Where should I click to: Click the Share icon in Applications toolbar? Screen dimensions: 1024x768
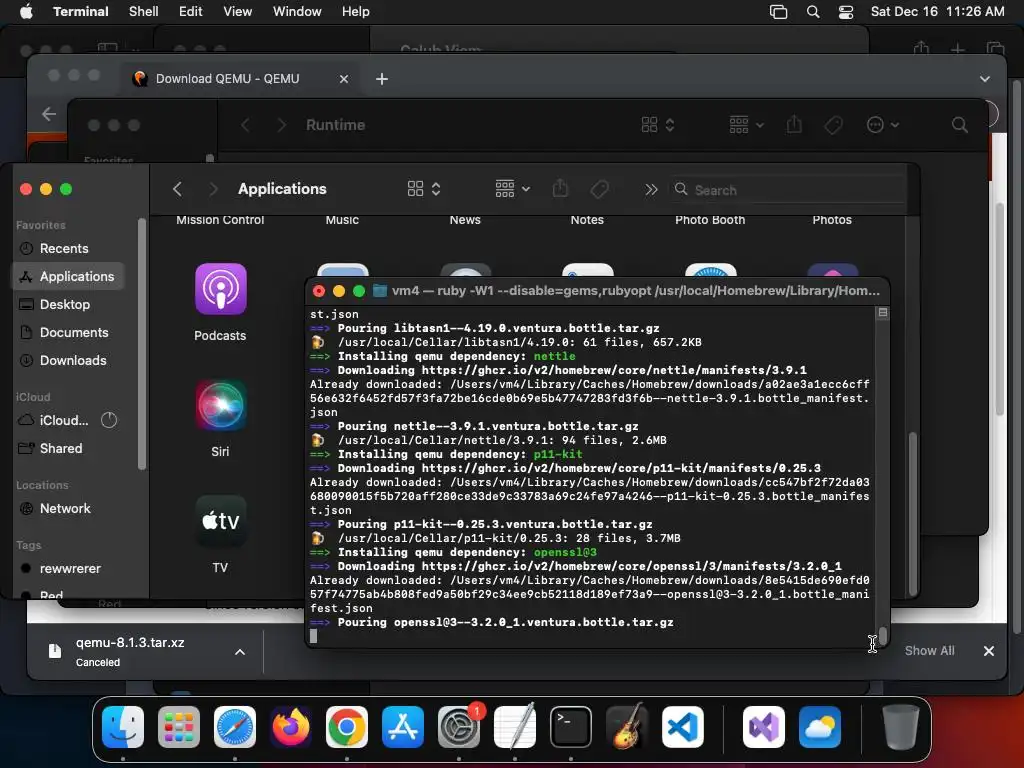pos(560,189)
